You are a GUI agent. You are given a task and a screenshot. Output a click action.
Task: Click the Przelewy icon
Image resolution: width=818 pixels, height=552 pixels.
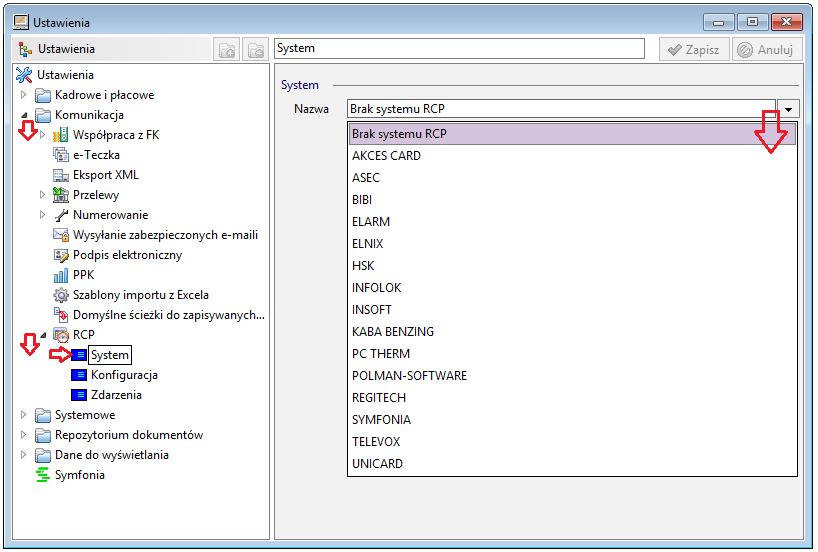(61, 195)
